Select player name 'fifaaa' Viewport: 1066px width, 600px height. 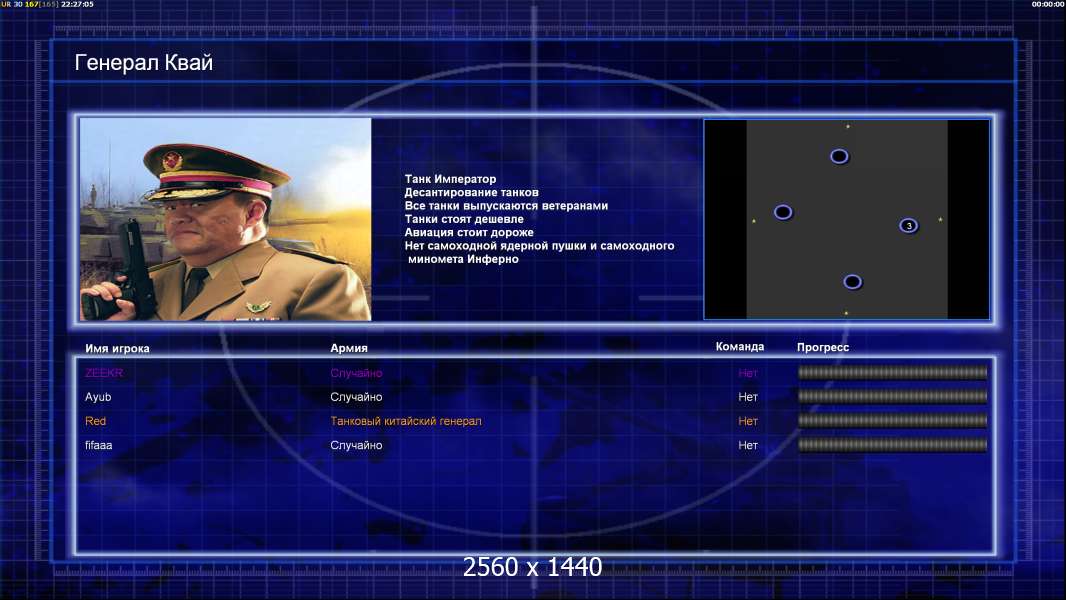coord(99,445)
